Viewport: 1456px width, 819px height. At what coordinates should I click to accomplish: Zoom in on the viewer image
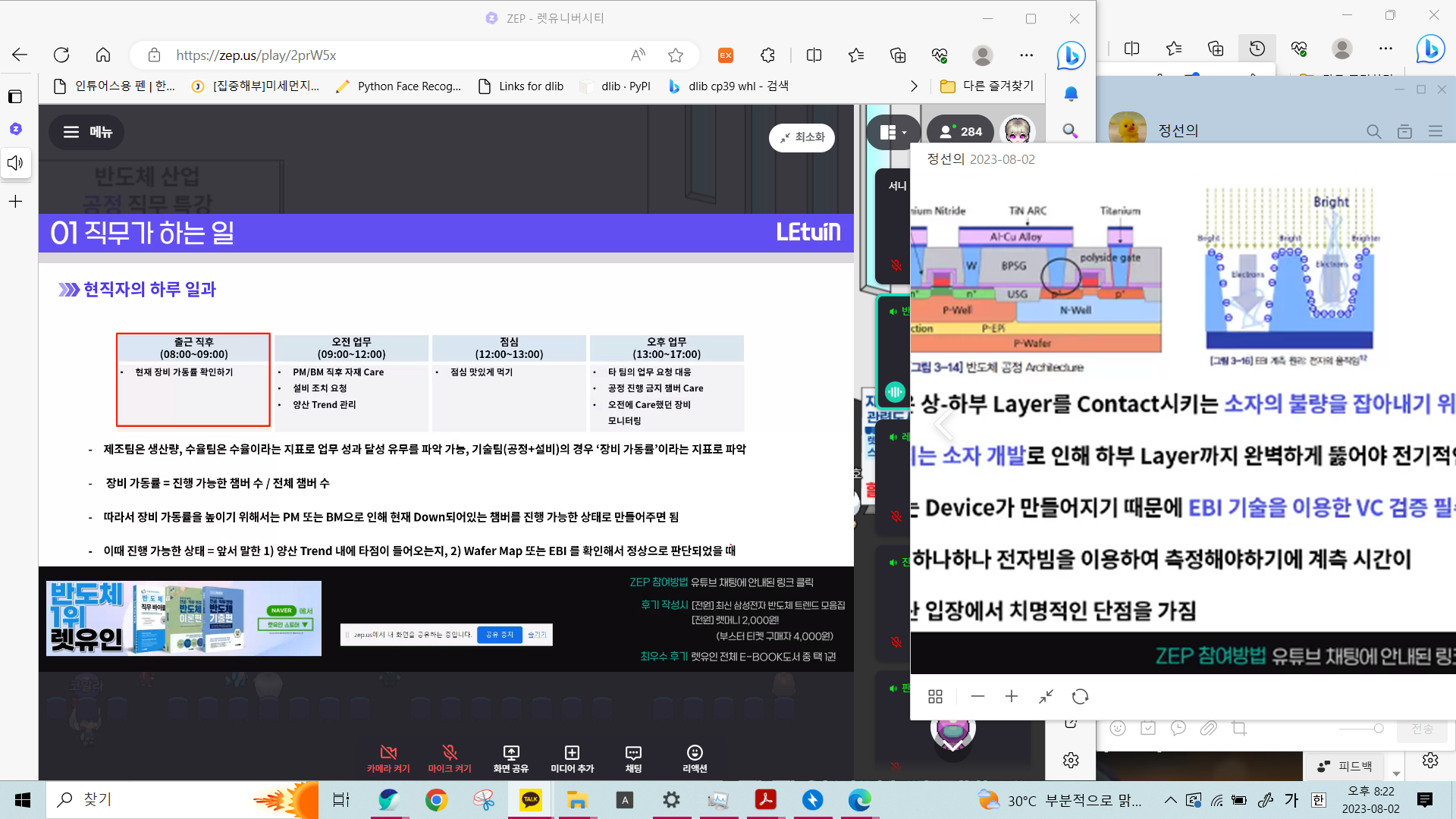(1012, 696)
